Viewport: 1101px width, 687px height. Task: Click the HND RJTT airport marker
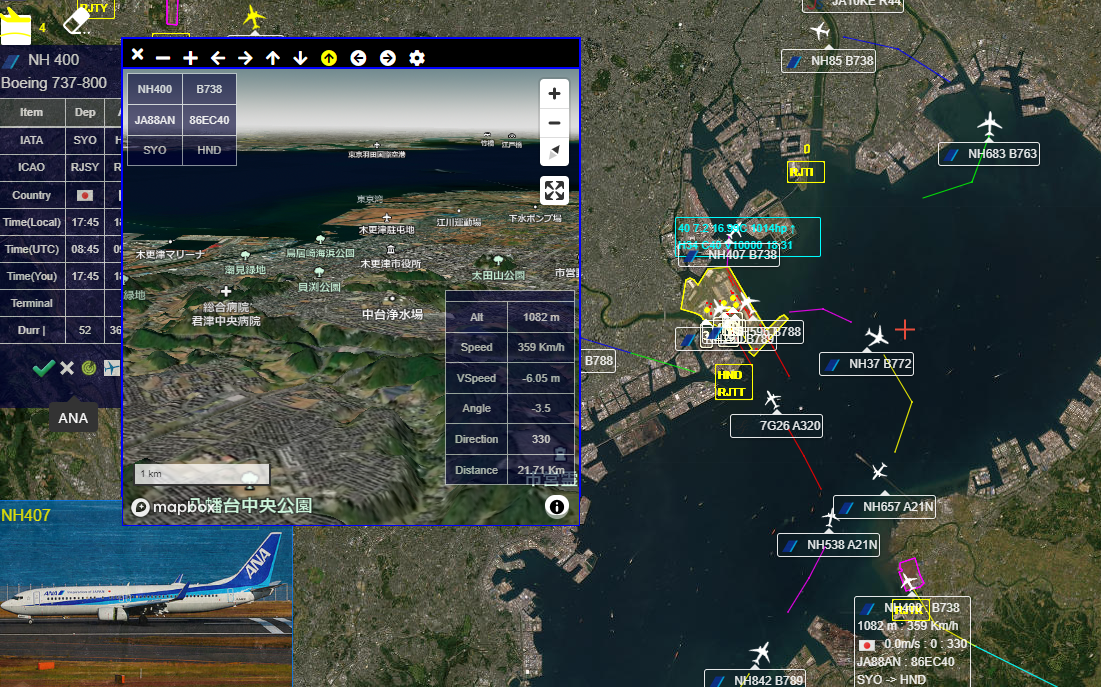tap(733, 383)
